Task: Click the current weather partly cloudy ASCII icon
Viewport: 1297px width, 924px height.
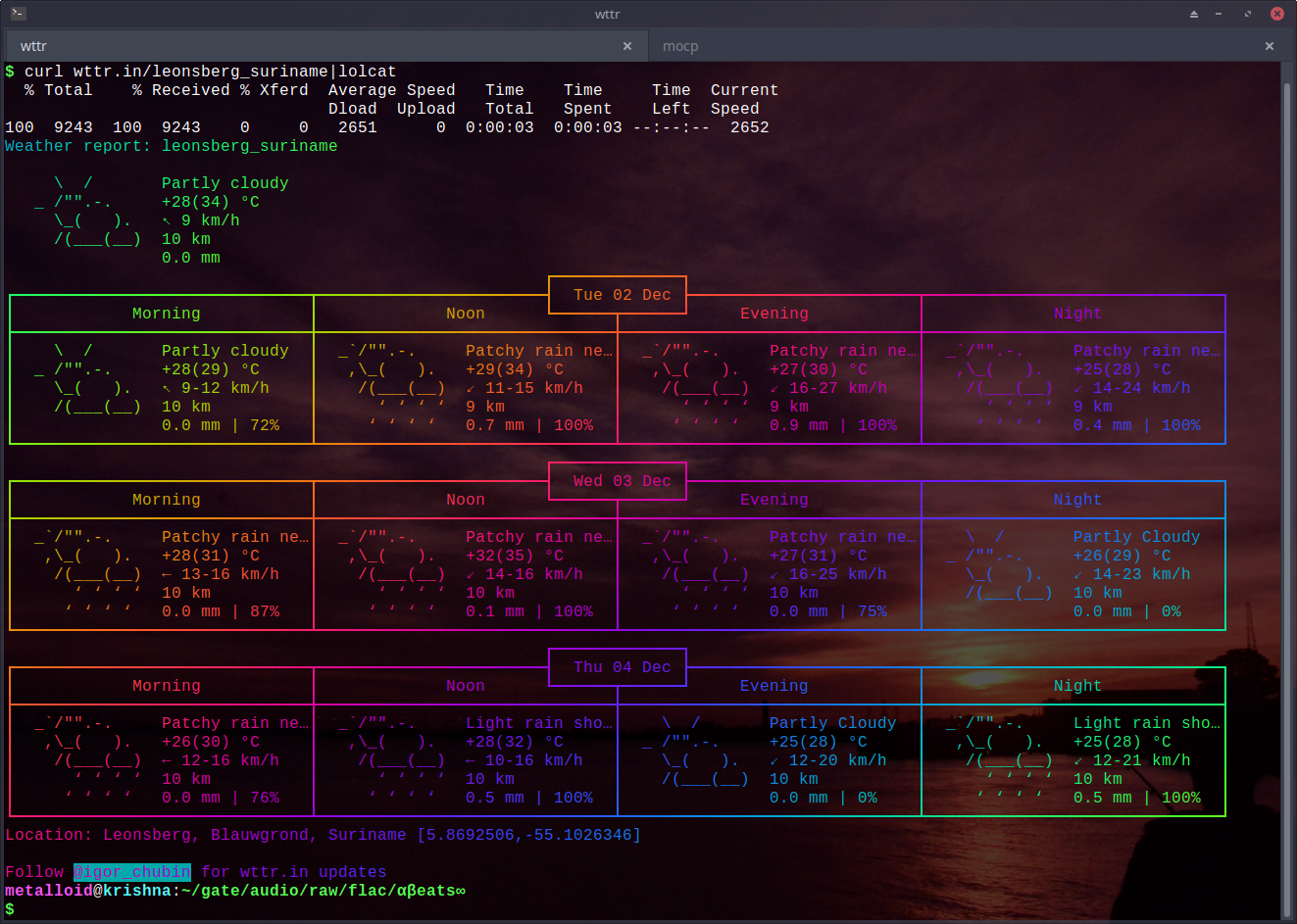Action: tap(88, 212)
